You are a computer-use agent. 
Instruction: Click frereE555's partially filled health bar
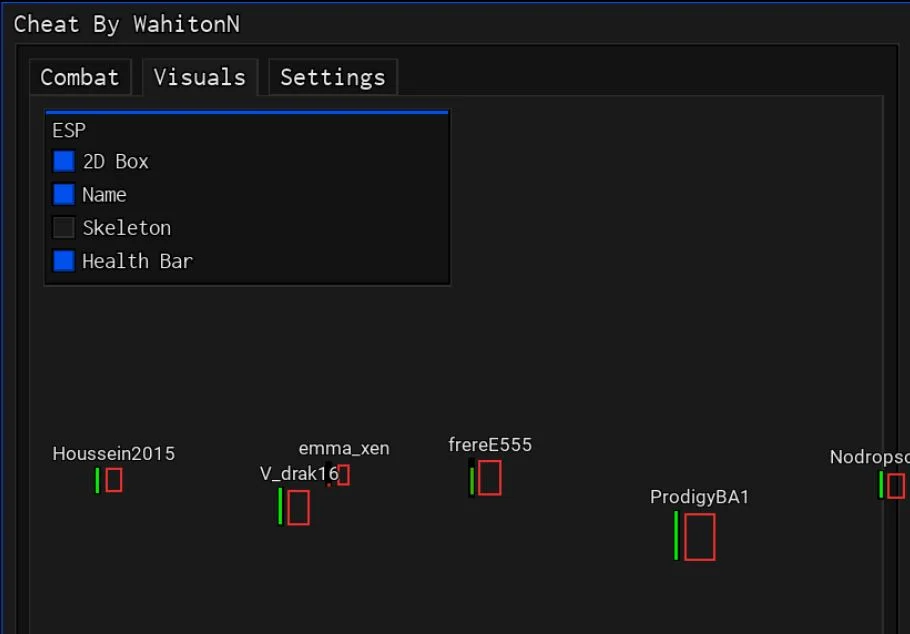click(472, 478)
